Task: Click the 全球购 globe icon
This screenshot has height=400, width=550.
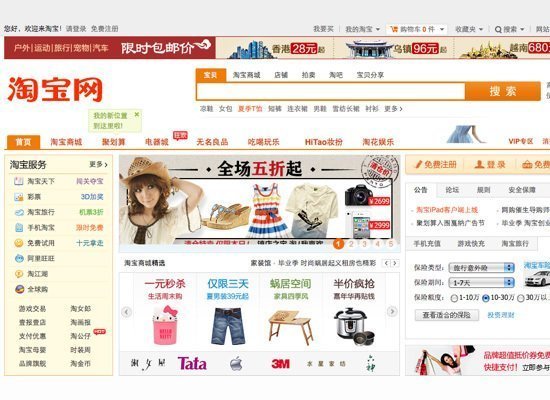Action: click(19, 289)
